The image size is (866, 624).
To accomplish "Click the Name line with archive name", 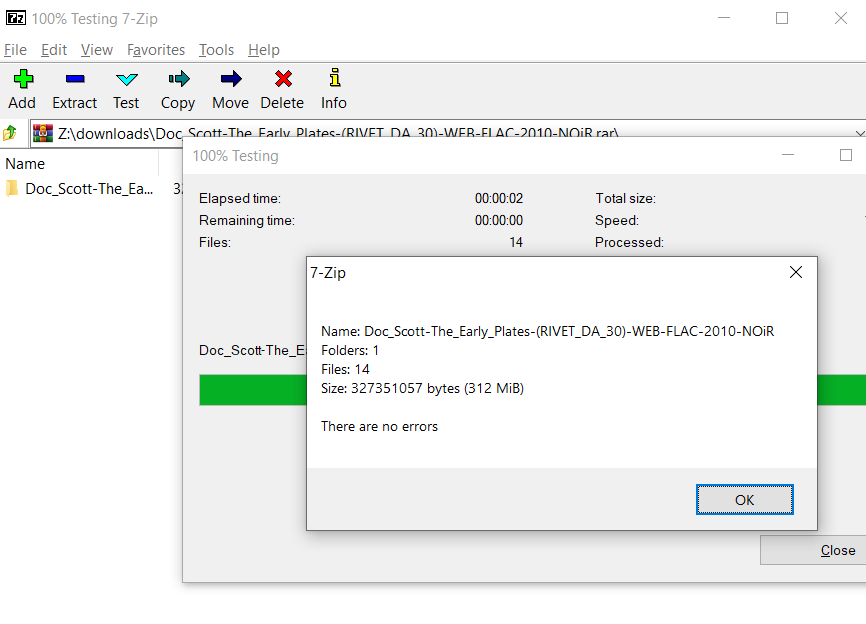I will pyautogui.click(x=548, y=331).
